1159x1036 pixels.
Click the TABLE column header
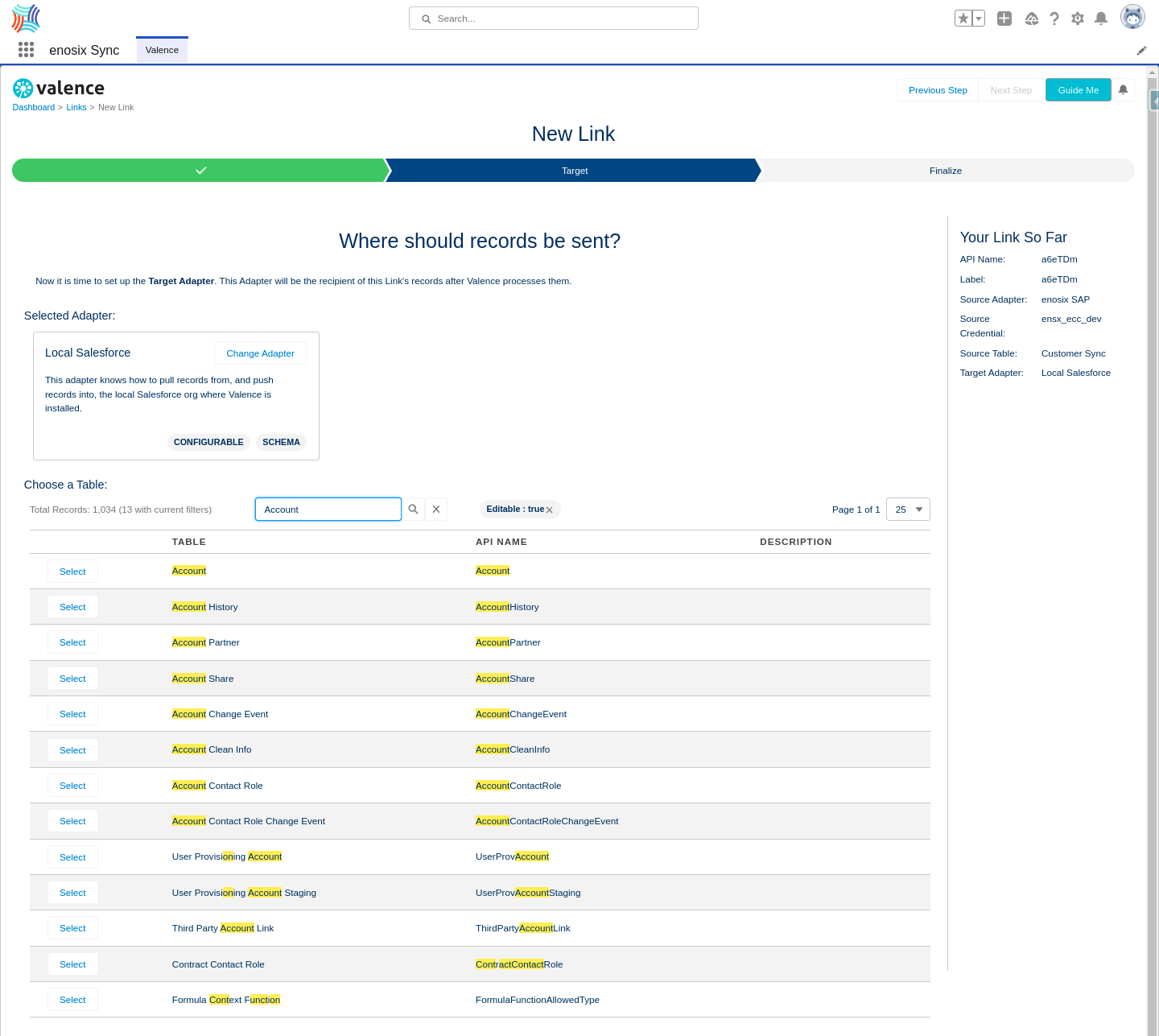tap(189, 542)
